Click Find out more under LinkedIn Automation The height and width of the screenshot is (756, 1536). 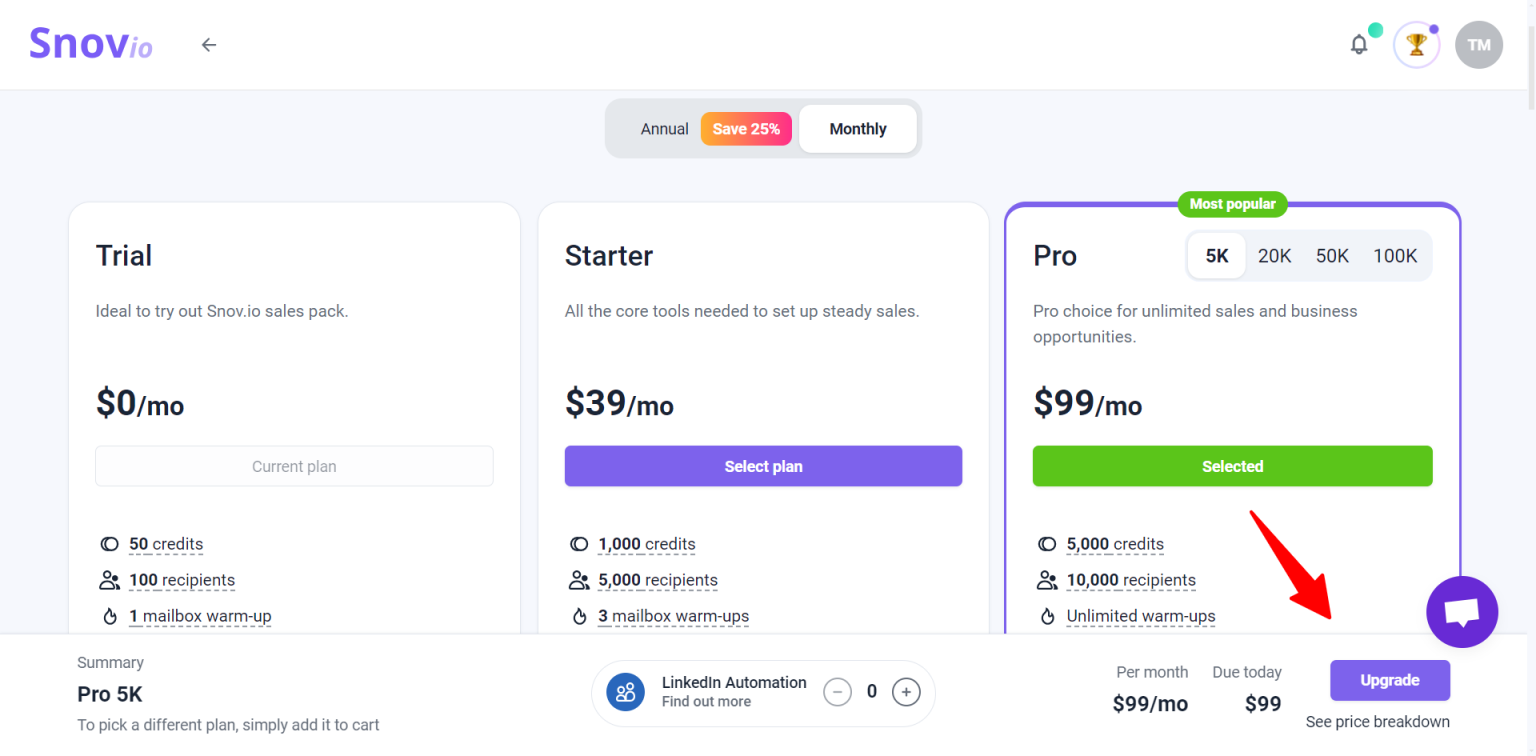click(706, 702)
